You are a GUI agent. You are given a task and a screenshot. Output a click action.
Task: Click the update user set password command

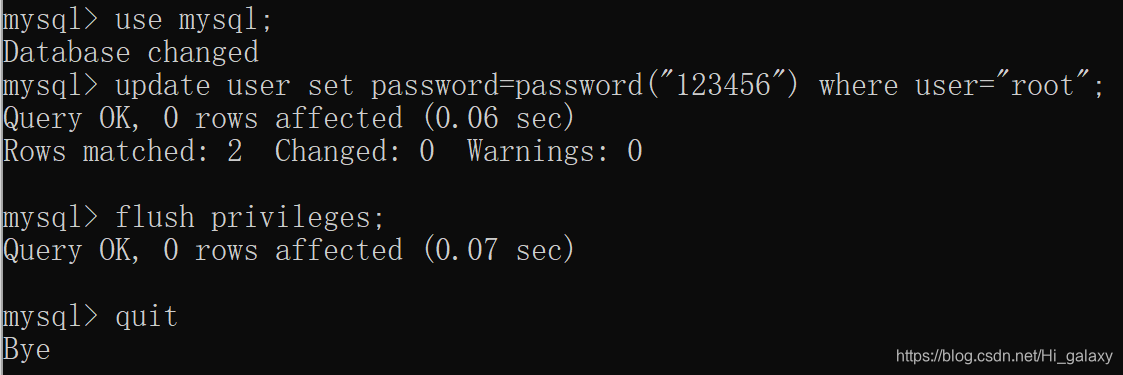(609, 86)
